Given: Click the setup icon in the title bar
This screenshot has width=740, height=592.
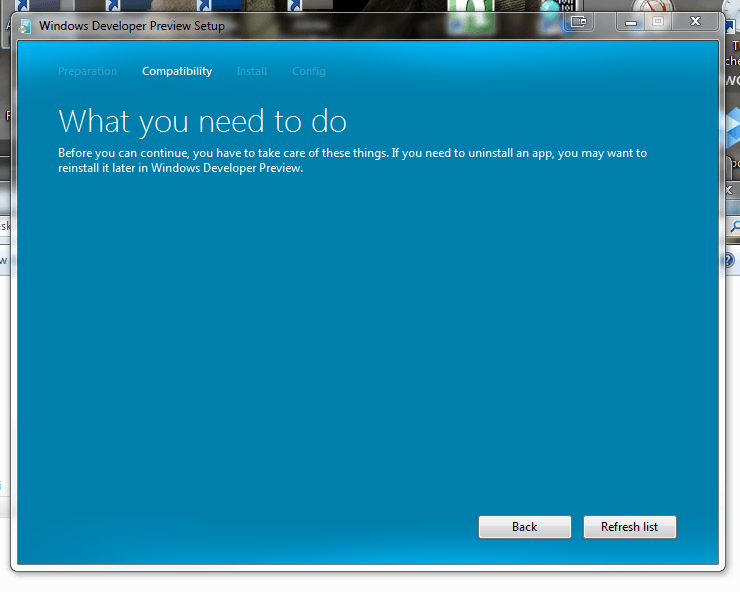Looking at the screenshot, I should (x=25, y=26).
